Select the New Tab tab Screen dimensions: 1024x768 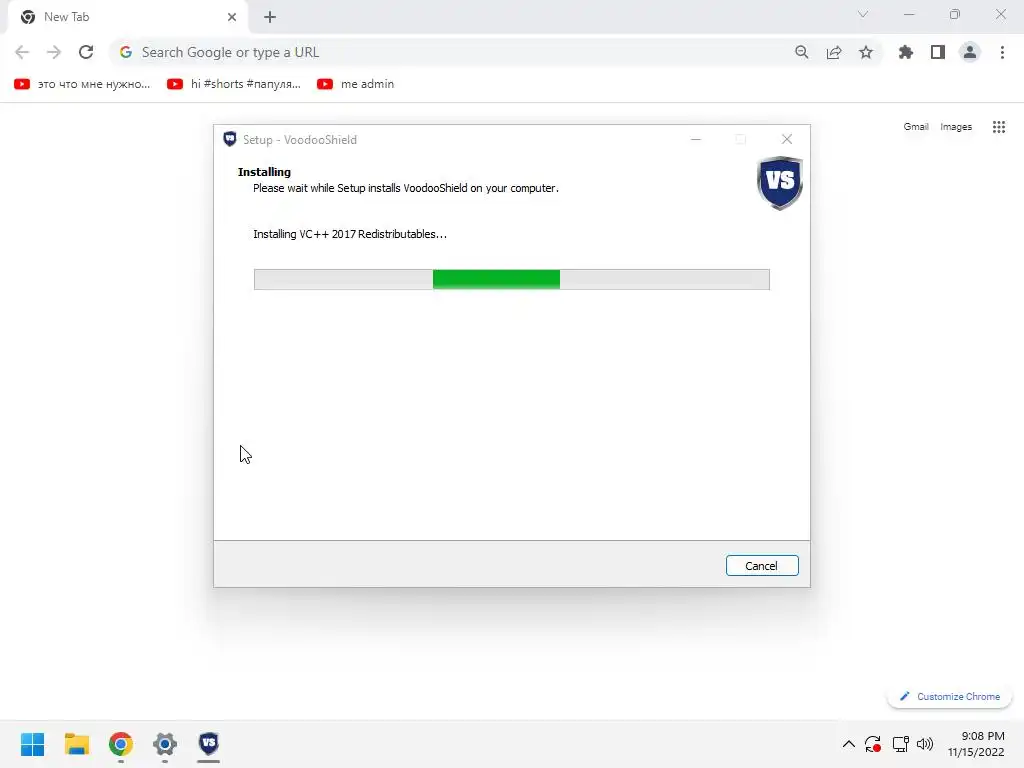(128, 17)
